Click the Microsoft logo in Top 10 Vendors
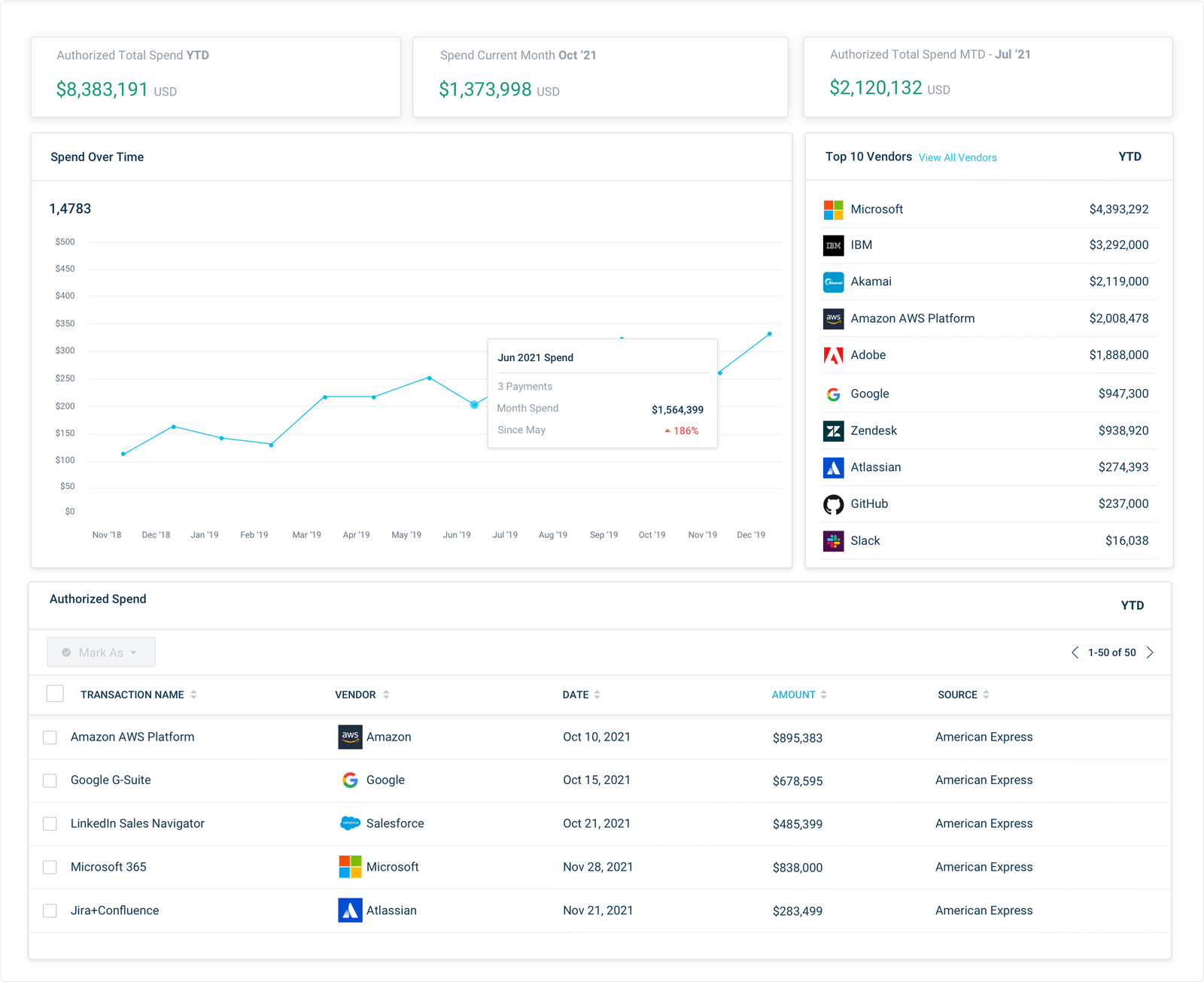1204x982 pixels. (833, 210)
